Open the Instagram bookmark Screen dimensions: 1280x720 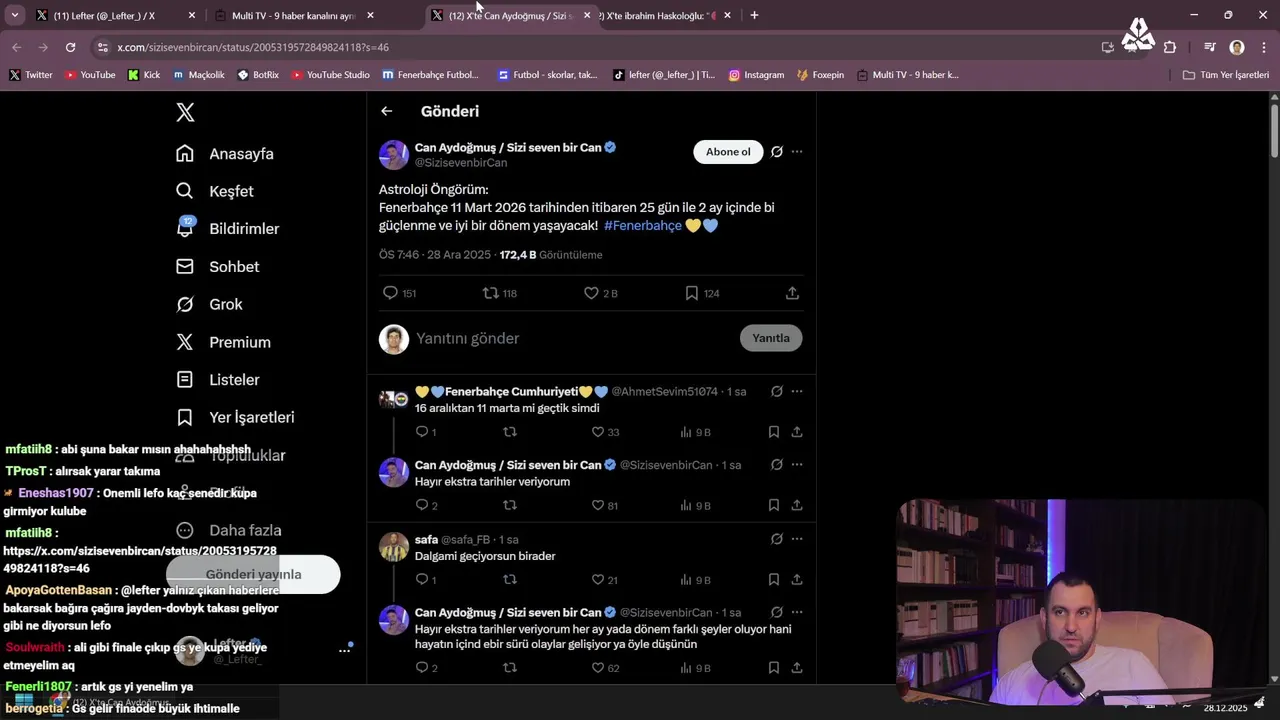[756, 75]
